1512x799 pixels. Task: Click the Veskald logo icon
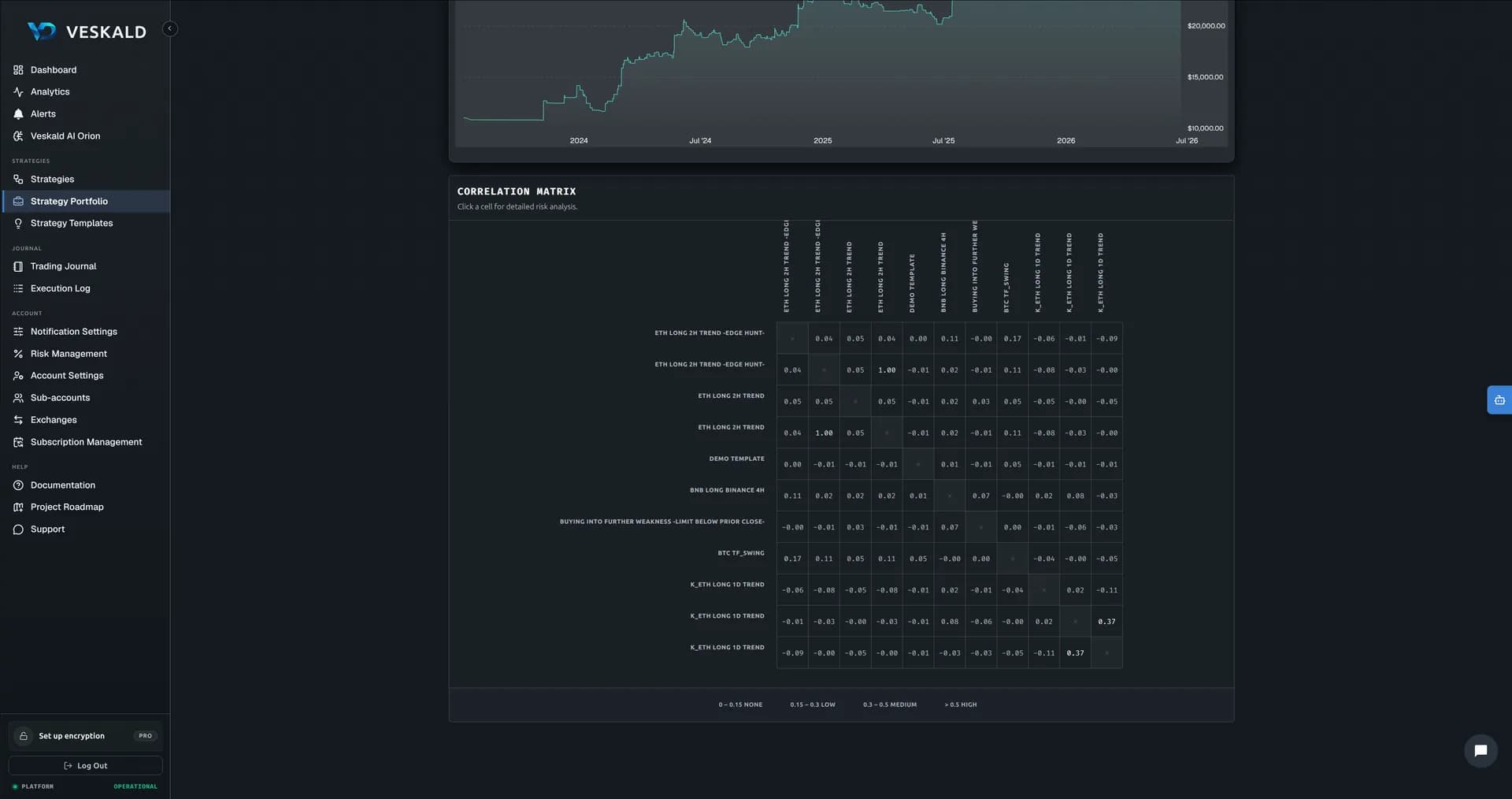point(42,32)
